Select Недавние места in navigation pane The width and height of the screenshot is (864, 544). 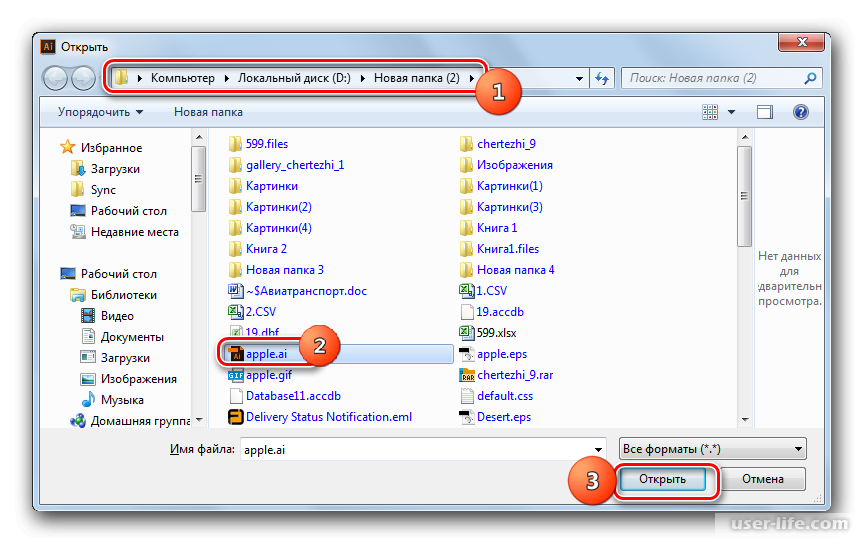tap(134, 232)
